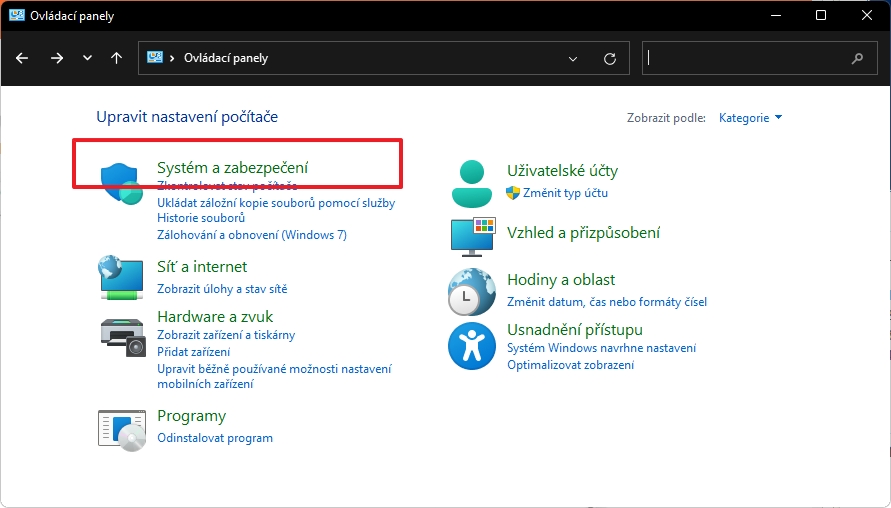The height and width of the screenshot is (508, 891).
Task: Click Změnit typ účtu link
Action: (x=565, y=193)
